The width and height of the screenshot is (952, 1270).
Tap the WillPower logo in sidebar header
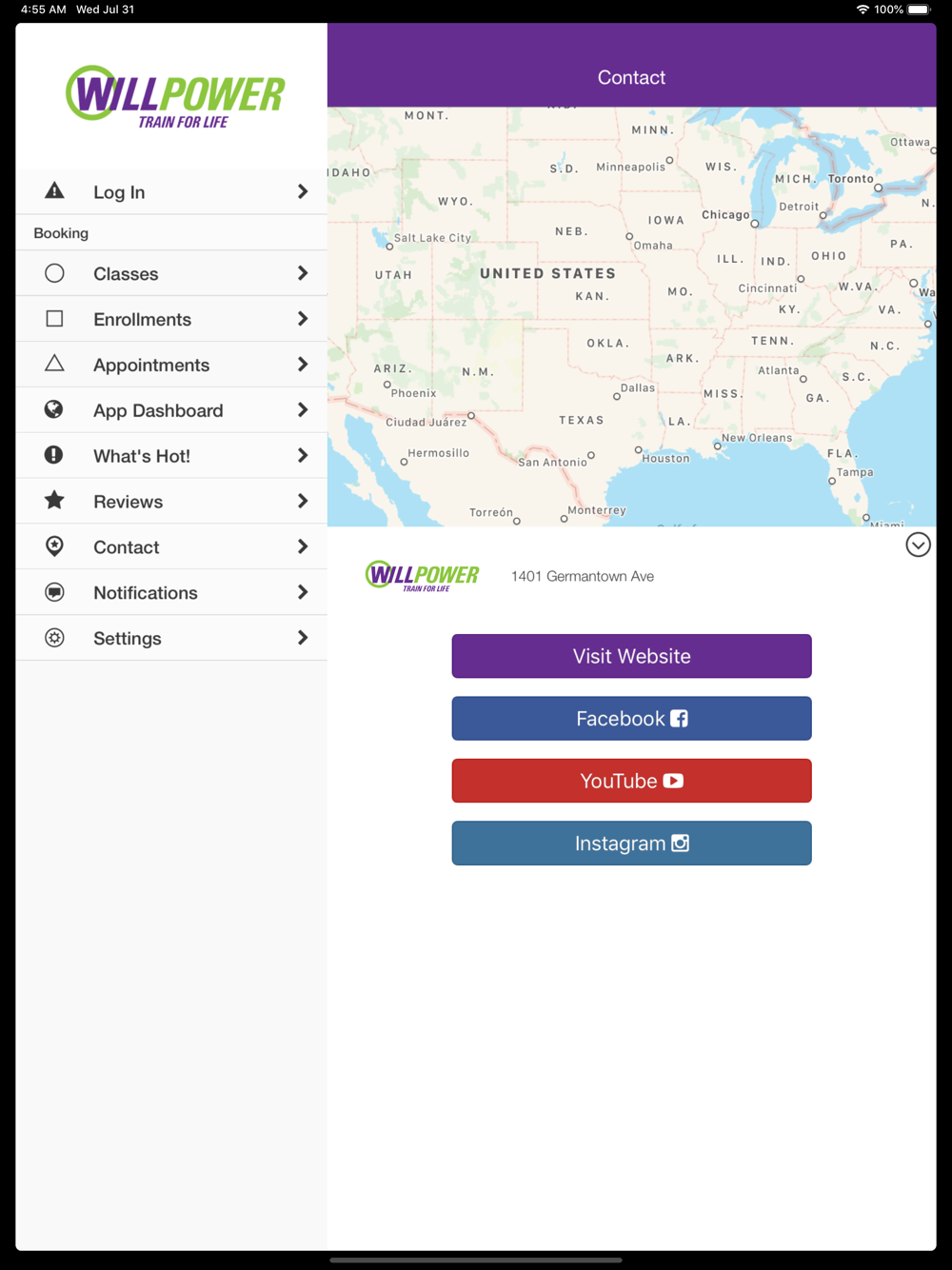175,96
